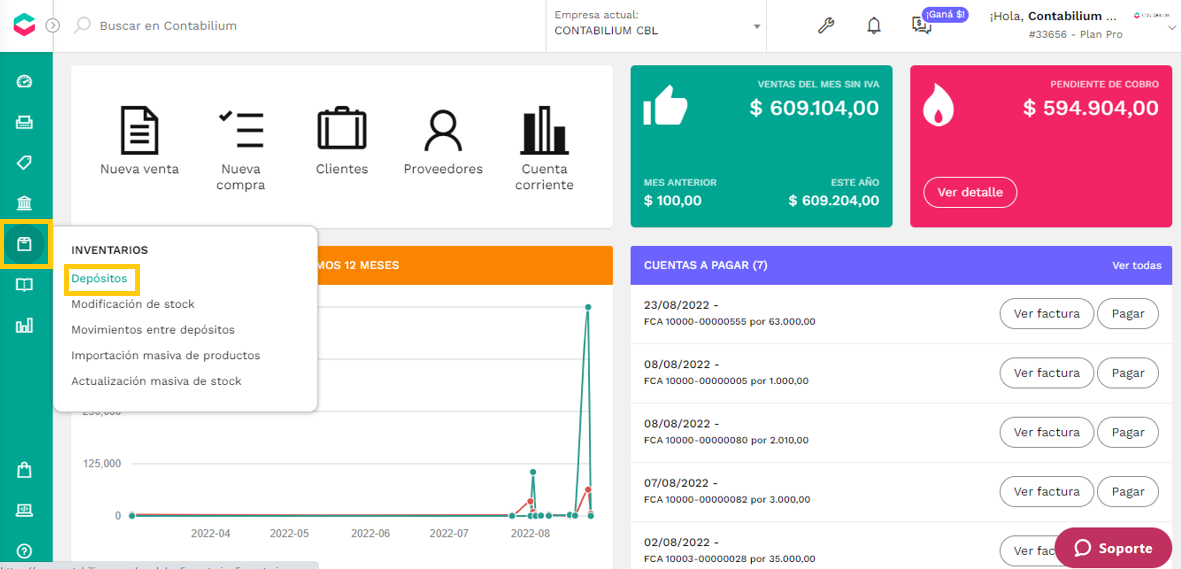Open the bank building icon in sidebar
This screenshot has height=569, width=1181.
click(x=25, y=203)
